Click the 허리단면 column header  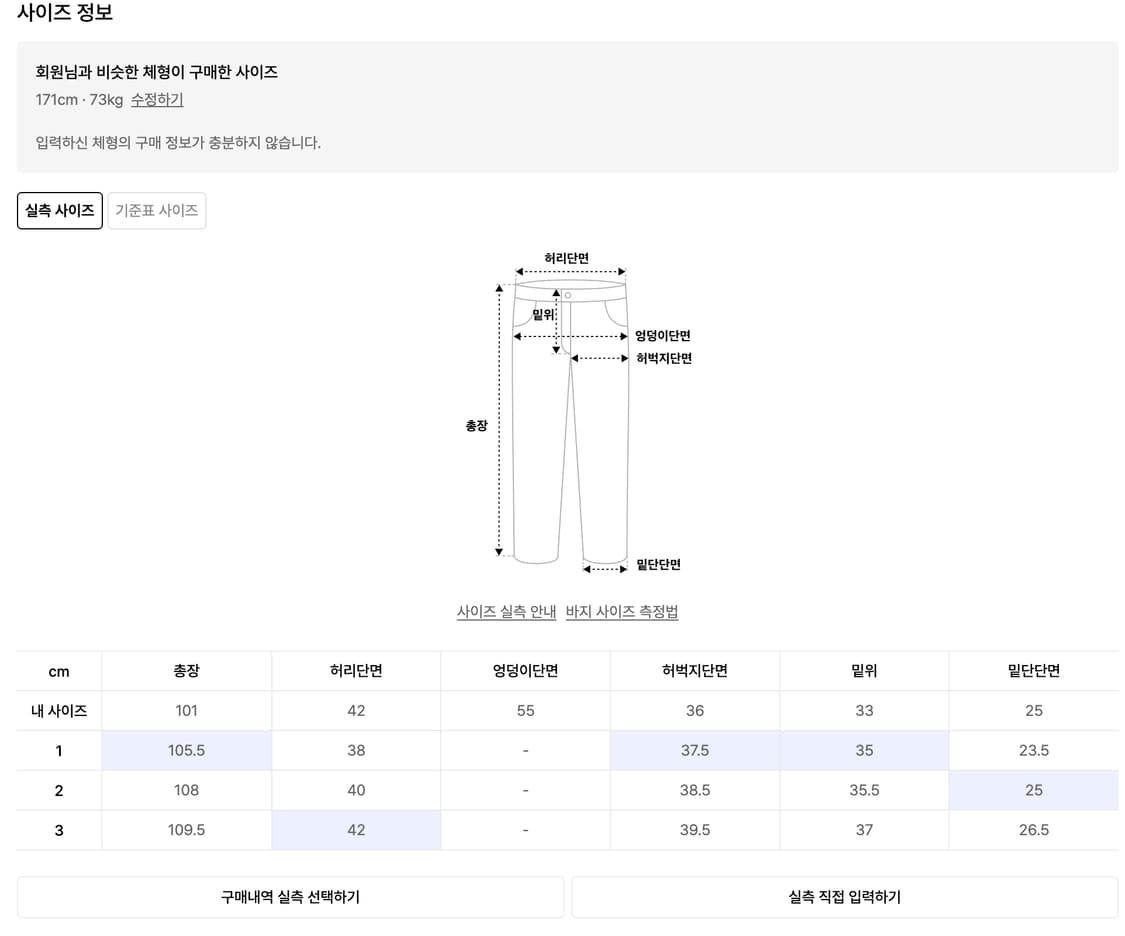pos(355,671)
